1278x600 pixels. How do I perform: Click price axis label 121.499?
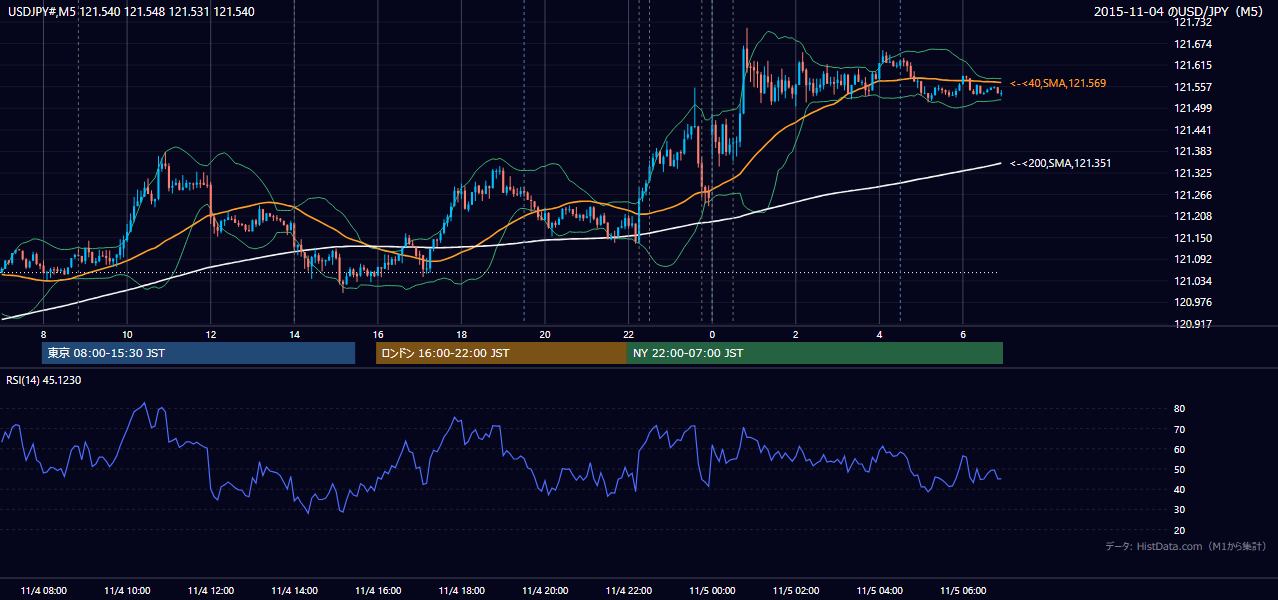pos(1193,108)
